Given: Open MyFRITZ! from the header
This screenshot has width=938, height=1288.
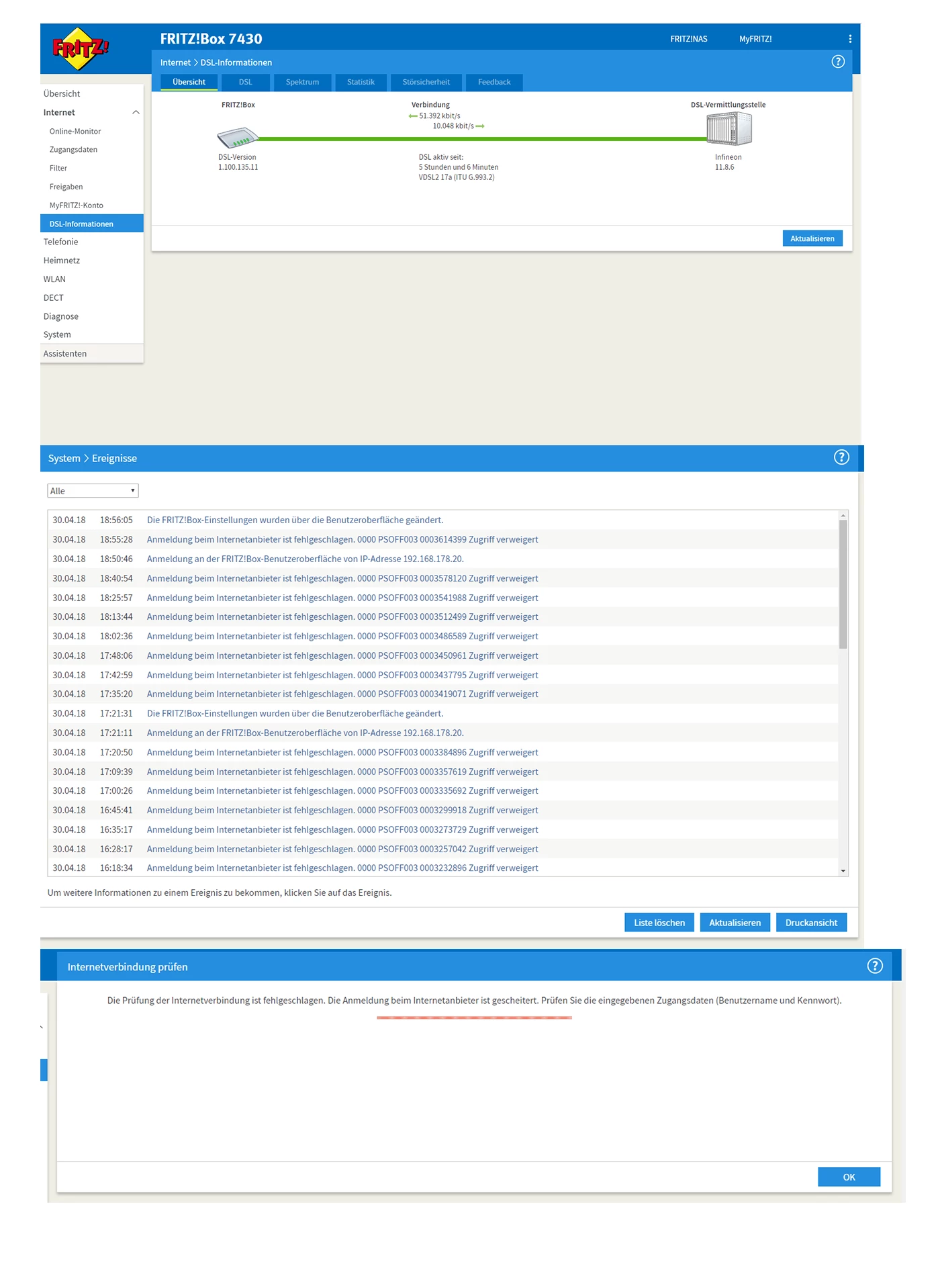Looking at the screenshot, I should (x=755, y=39).
